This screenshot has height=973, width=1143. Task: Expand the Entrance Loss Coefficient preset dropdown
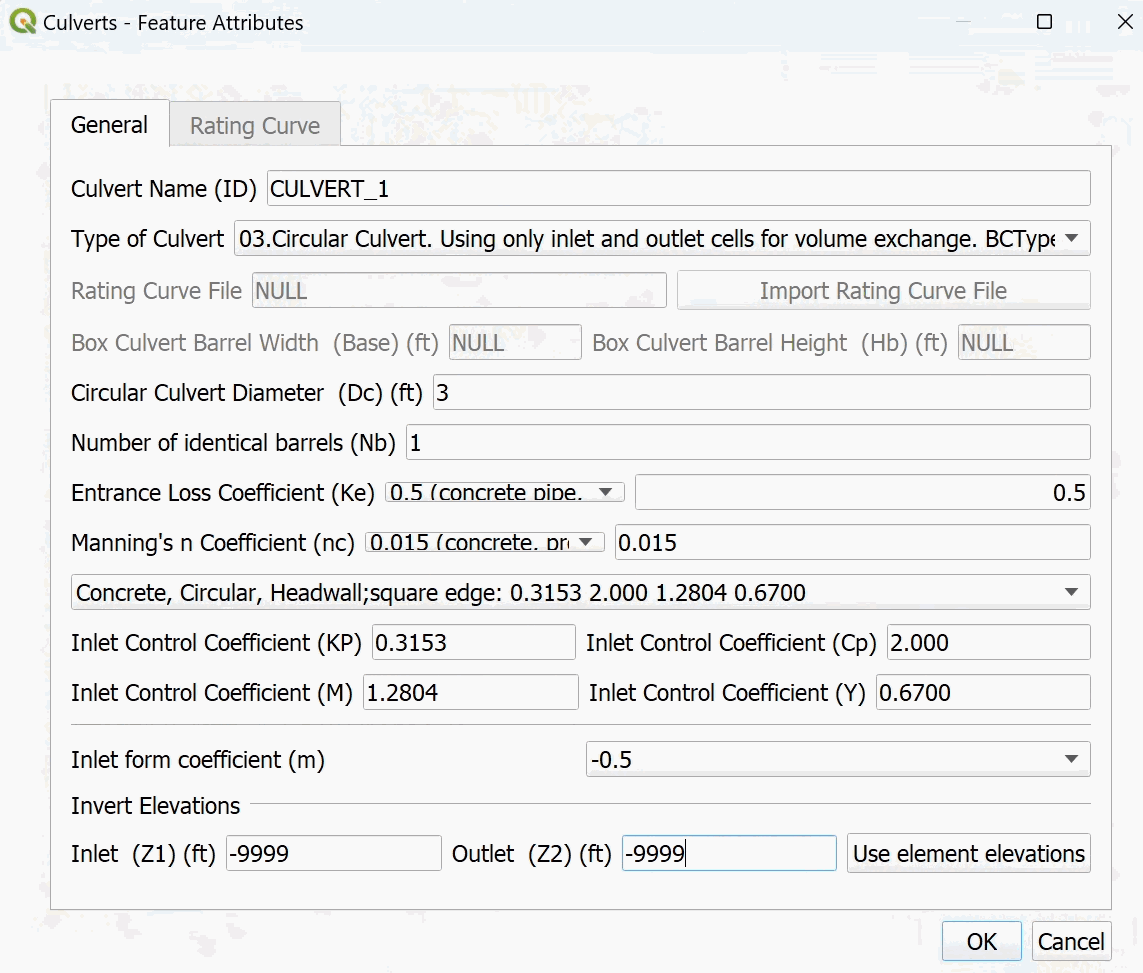pos(505,492)
